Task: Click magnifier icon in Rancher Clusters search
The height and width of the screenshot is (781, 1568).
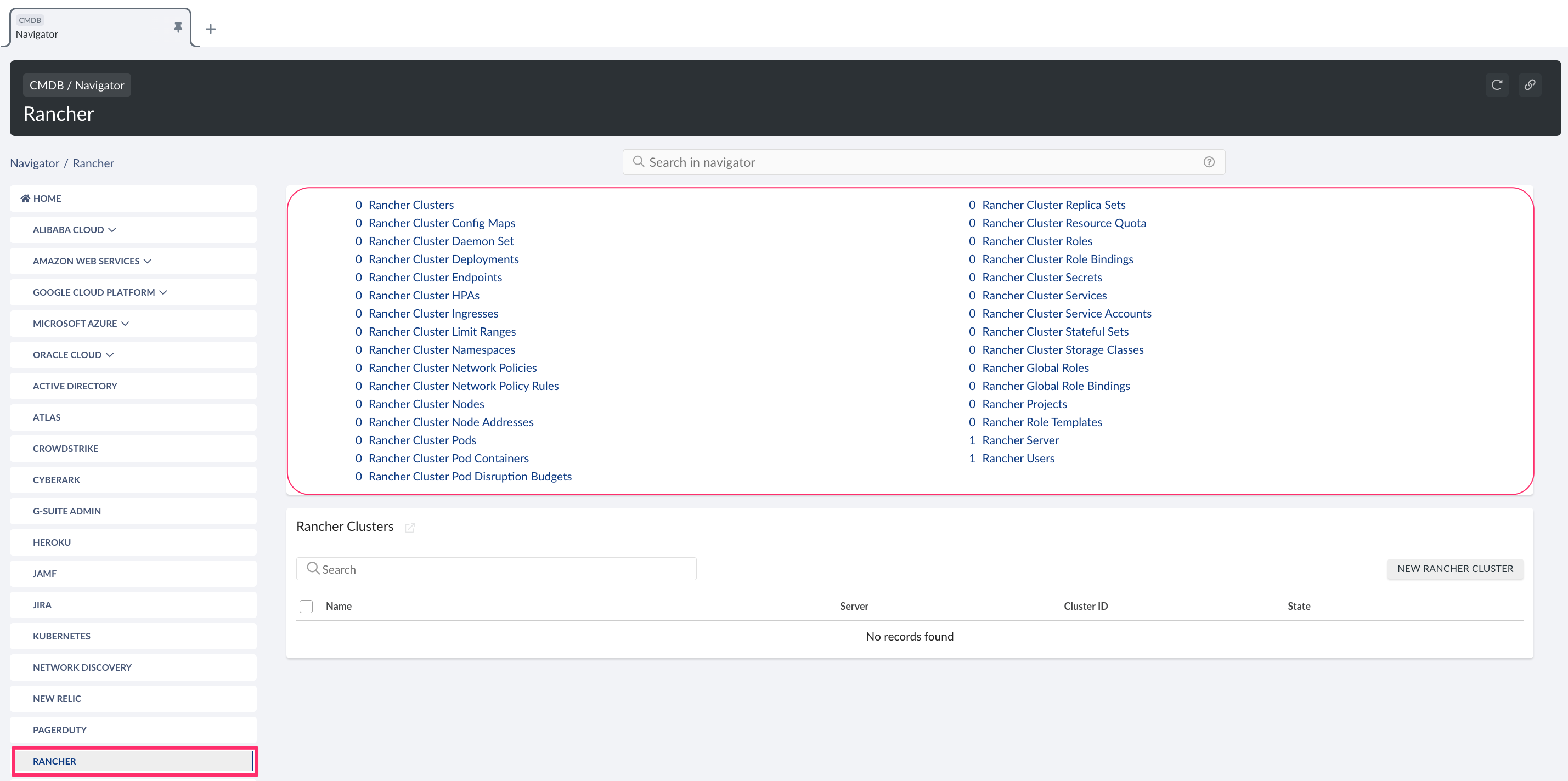Action: [x=313, y=568]
